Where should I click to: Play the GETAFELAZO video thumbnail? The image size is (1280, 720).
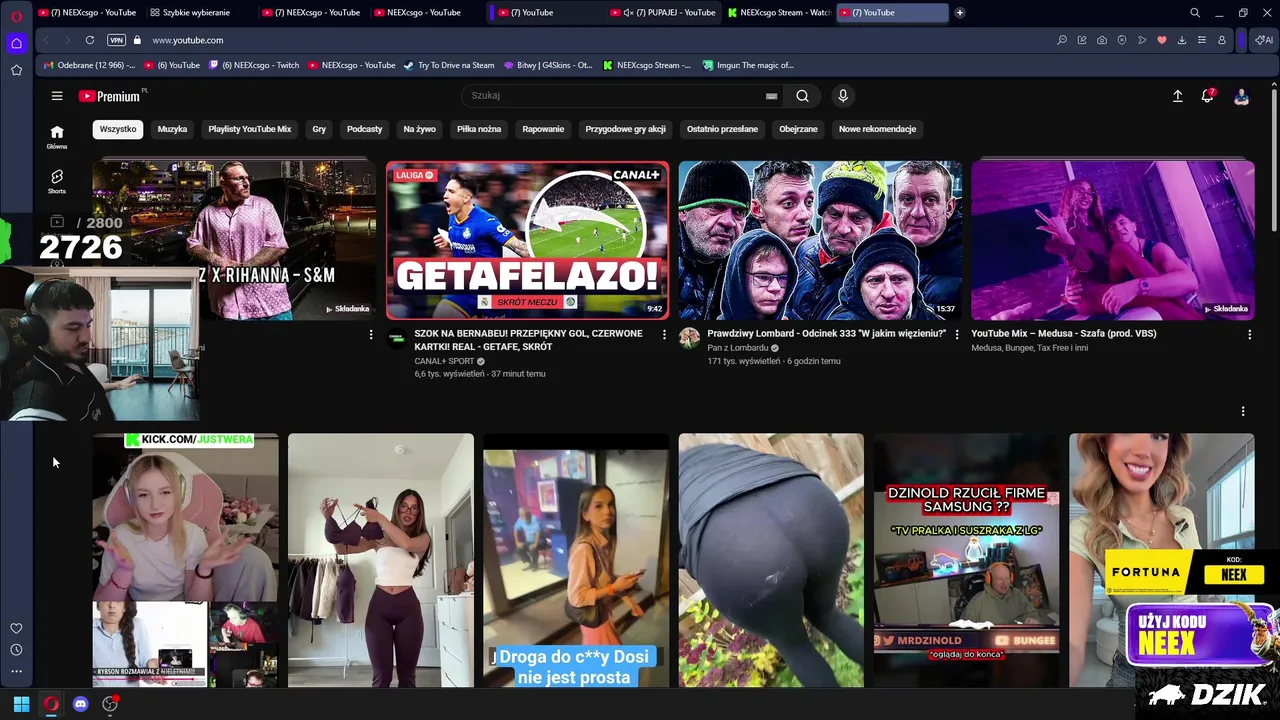527,240
